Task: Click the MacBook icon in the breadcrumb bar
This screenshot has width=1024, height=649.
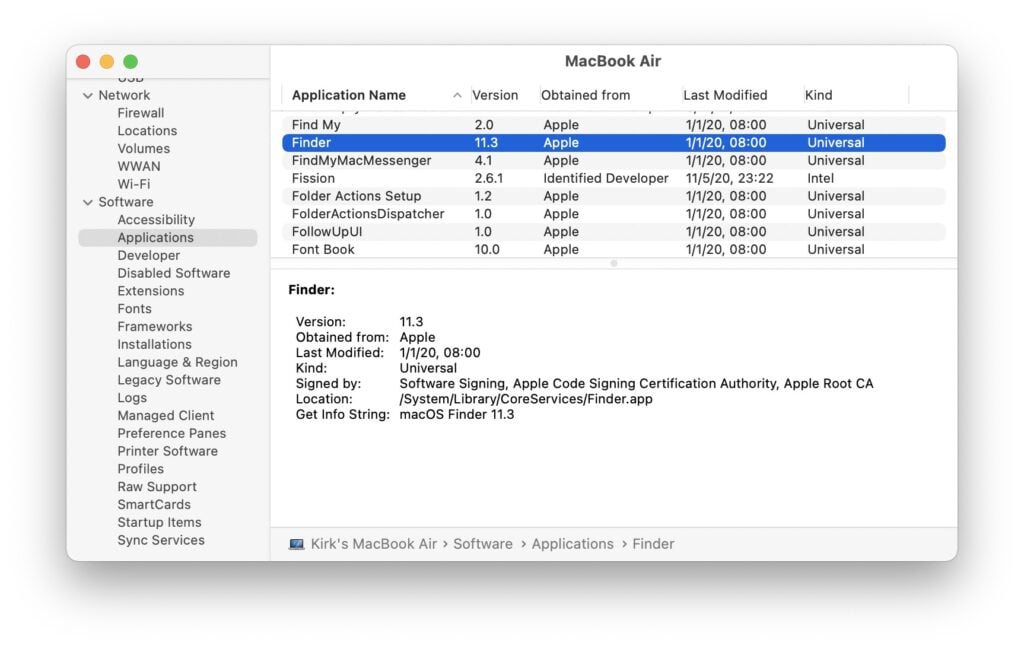Action: pos(294,543)
